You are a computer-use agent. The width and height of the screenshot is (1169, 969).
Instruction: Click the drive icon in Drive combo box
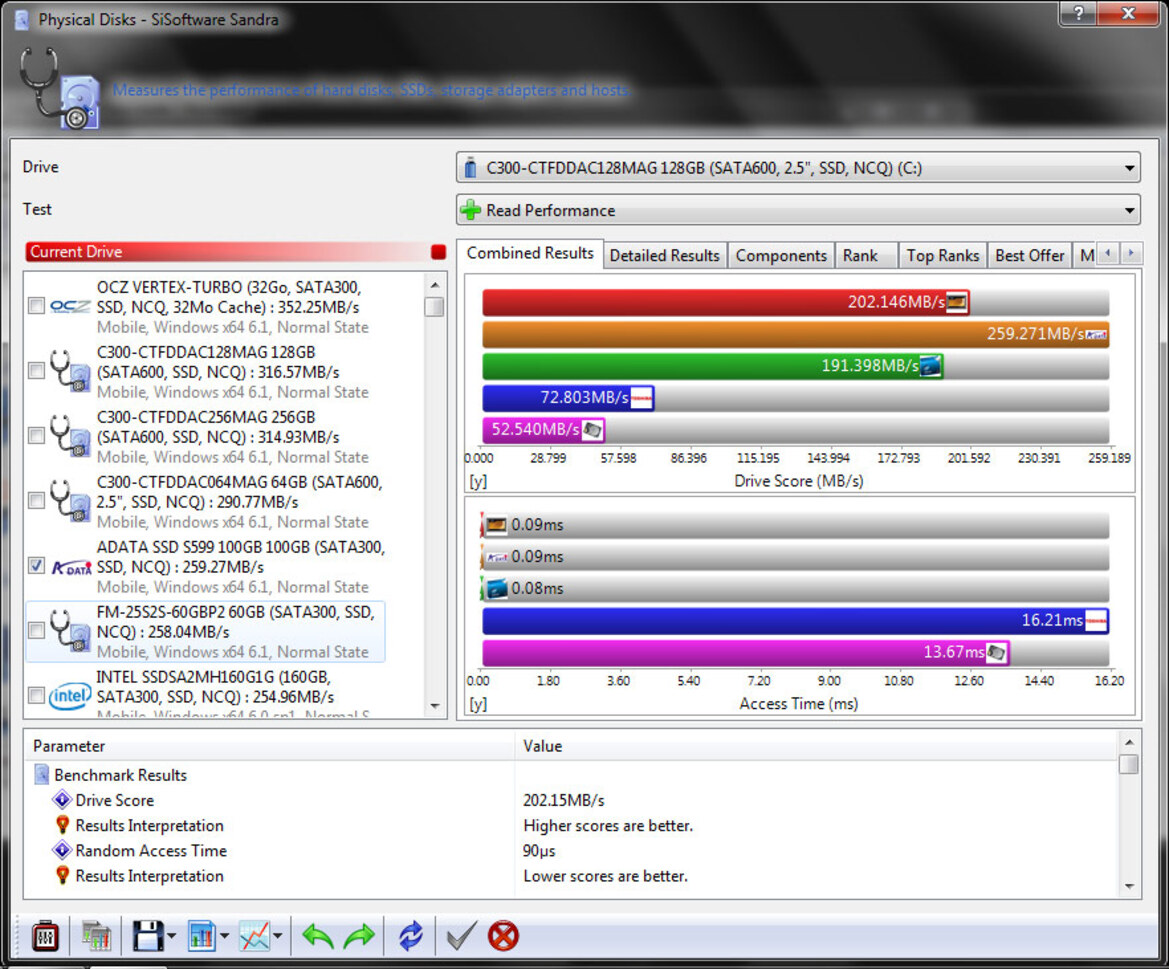pos(470,168)
